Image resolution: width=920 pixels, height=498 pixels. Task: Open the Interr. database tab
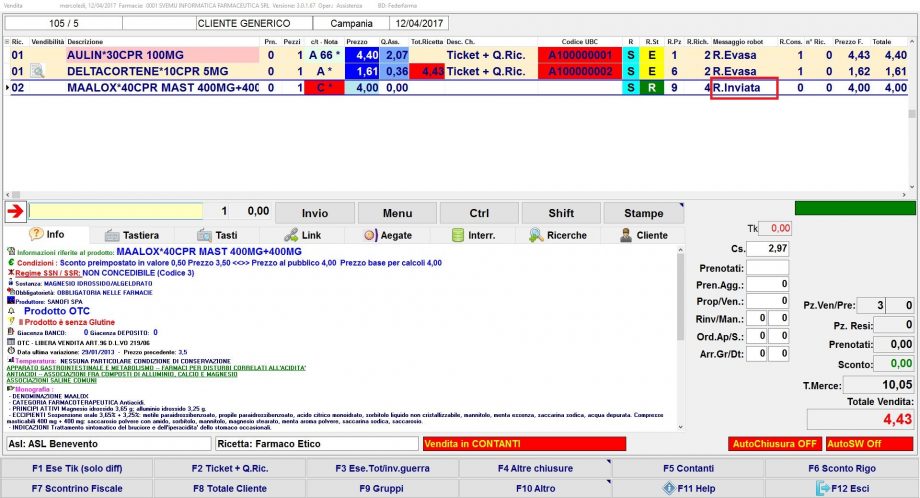[474, 235]
